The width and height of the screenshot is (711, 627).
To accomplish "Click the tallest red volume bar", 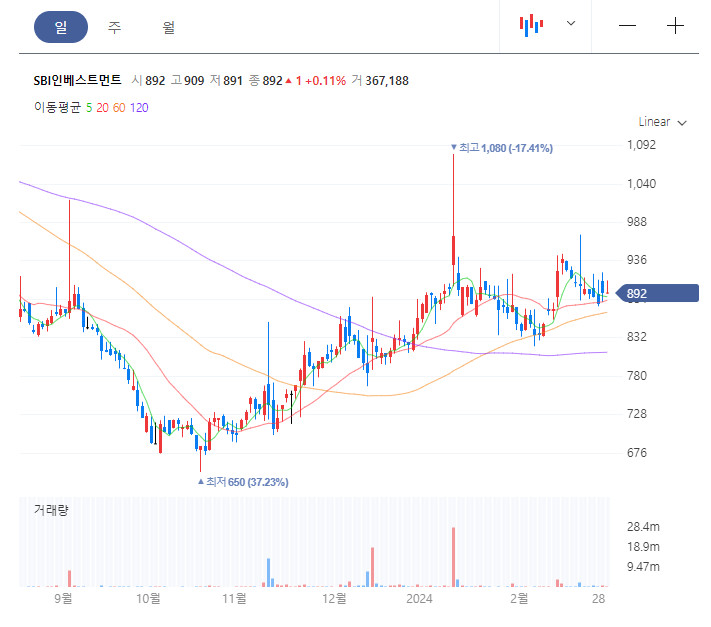I will click(453, 557).
